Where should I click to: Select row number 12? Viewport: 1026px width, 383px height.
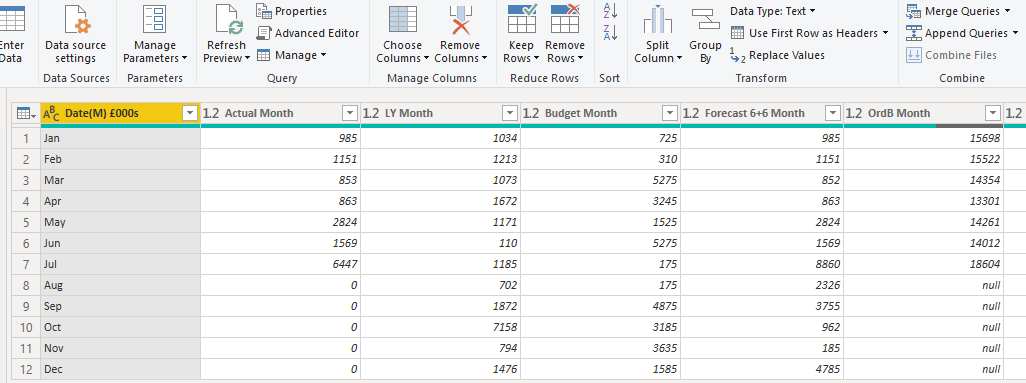pyautogui.click(x=26, y=369)
